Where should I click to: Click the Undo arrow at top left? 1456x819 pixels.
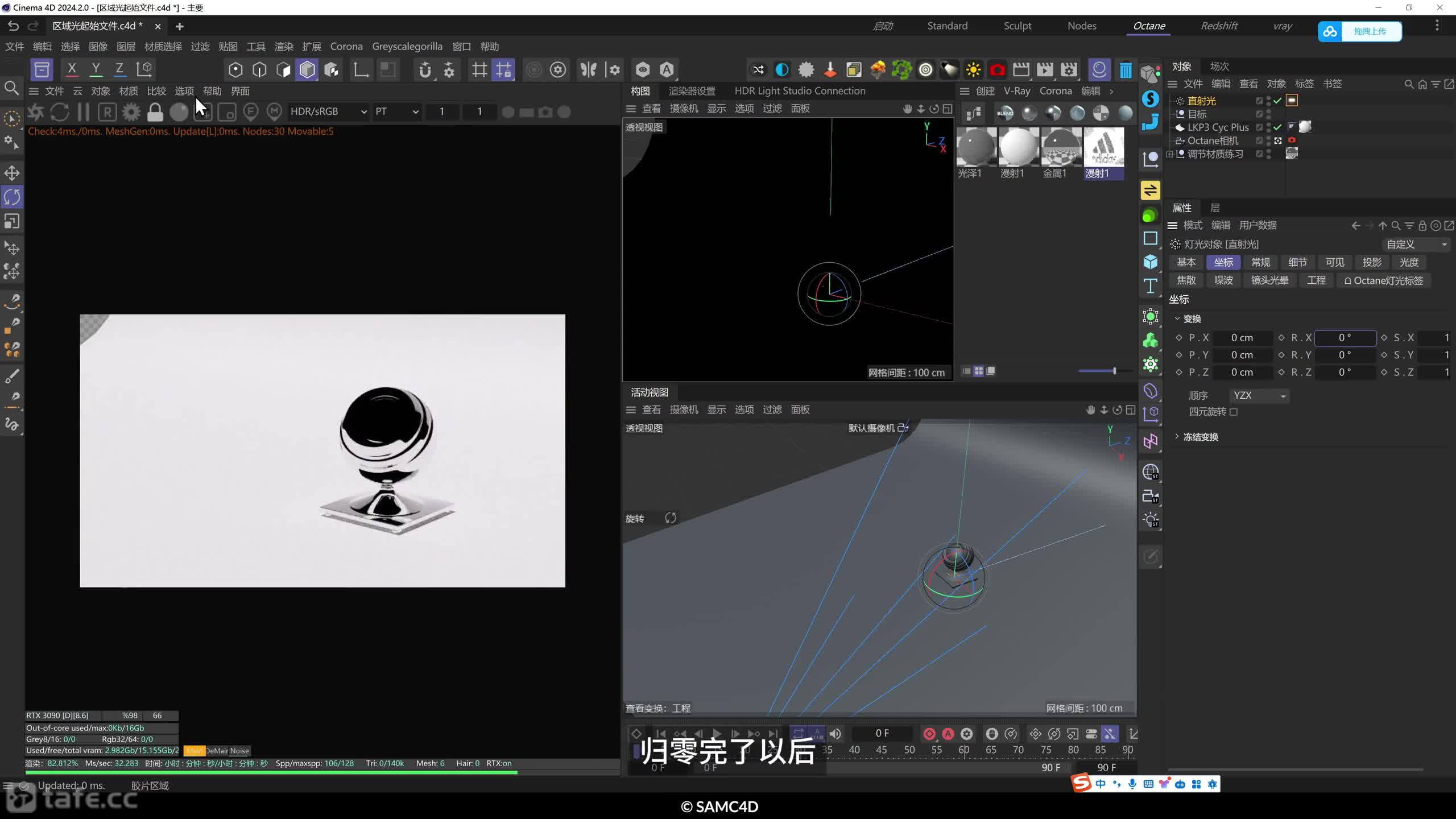pos(13,26)
